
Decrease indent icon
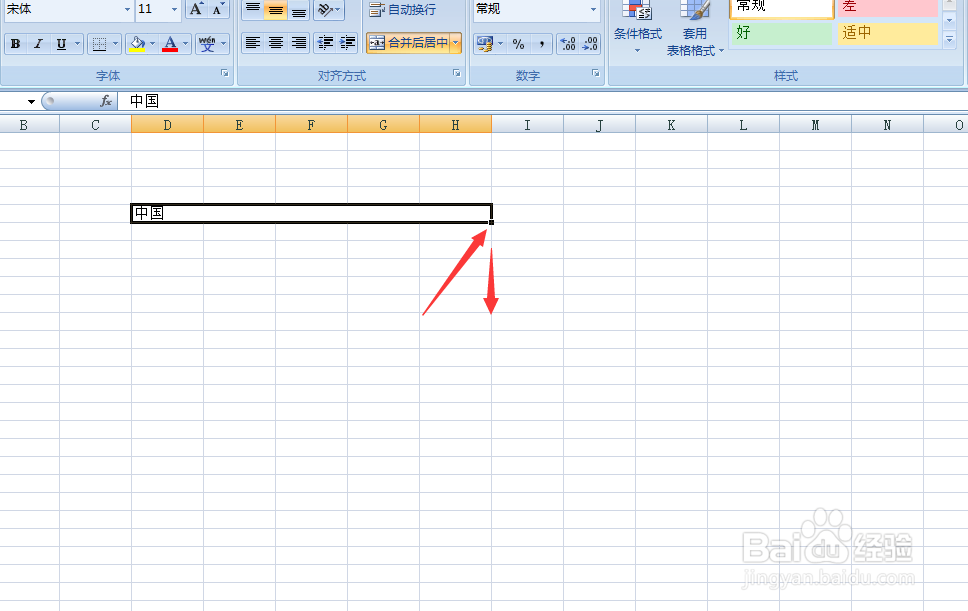(x=325, y=43)
